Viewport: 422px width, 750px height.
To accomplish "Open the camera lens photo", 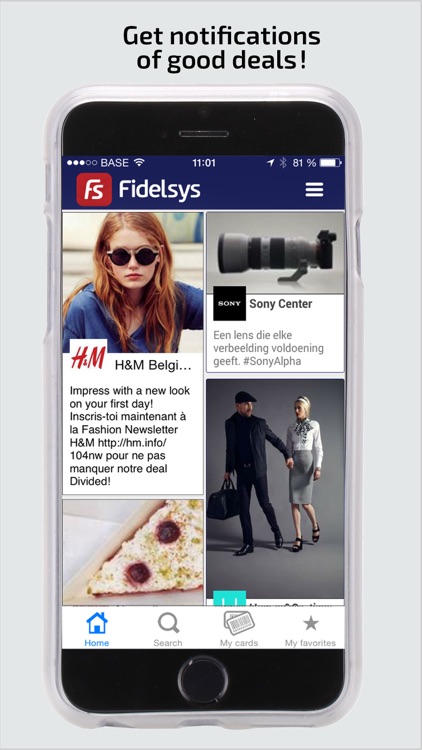I will point(276,253).
